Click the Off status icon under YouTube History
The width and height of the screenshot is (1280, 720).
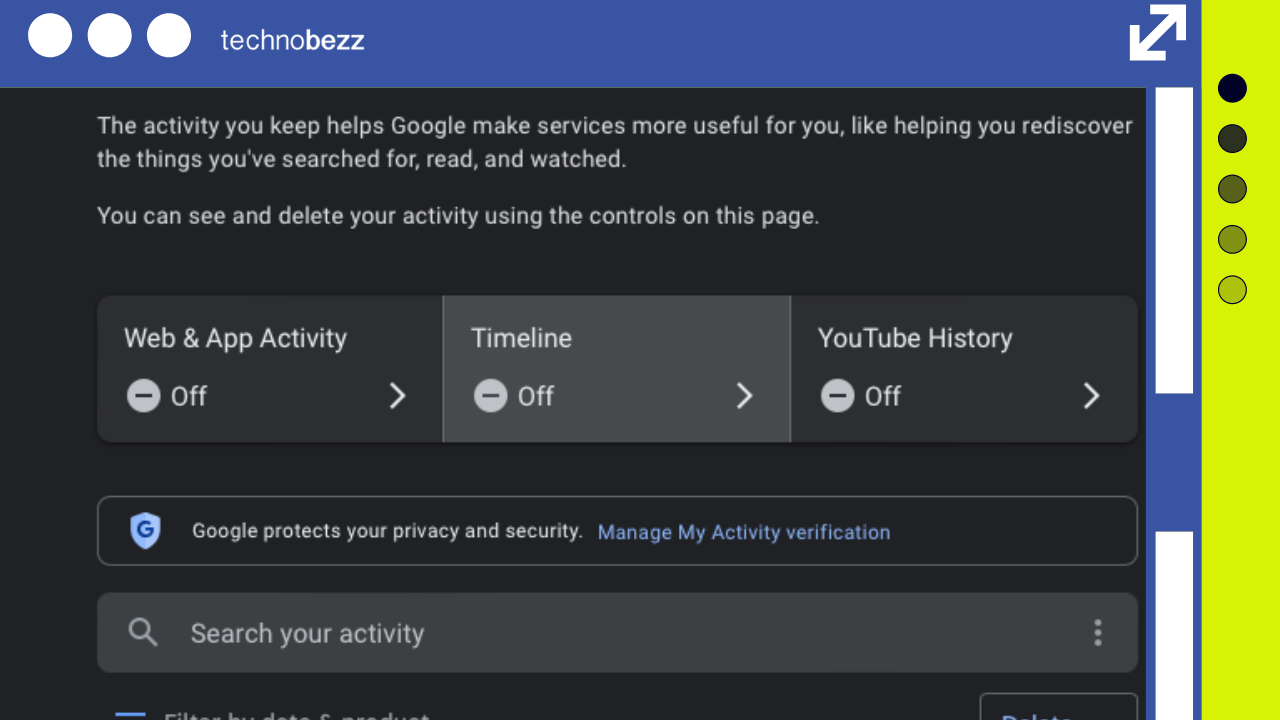tap(837, 396)
